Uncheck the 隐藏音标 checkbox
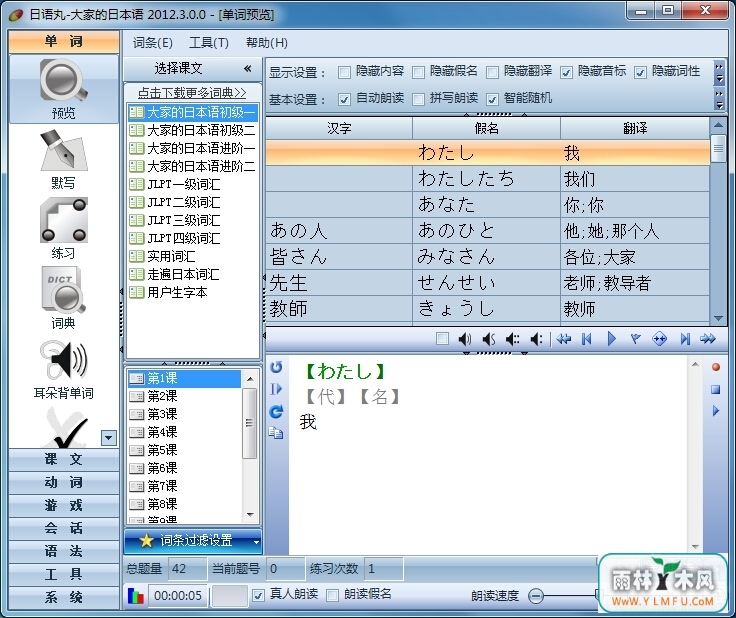 pyautogui.click(x=567, y=72)
